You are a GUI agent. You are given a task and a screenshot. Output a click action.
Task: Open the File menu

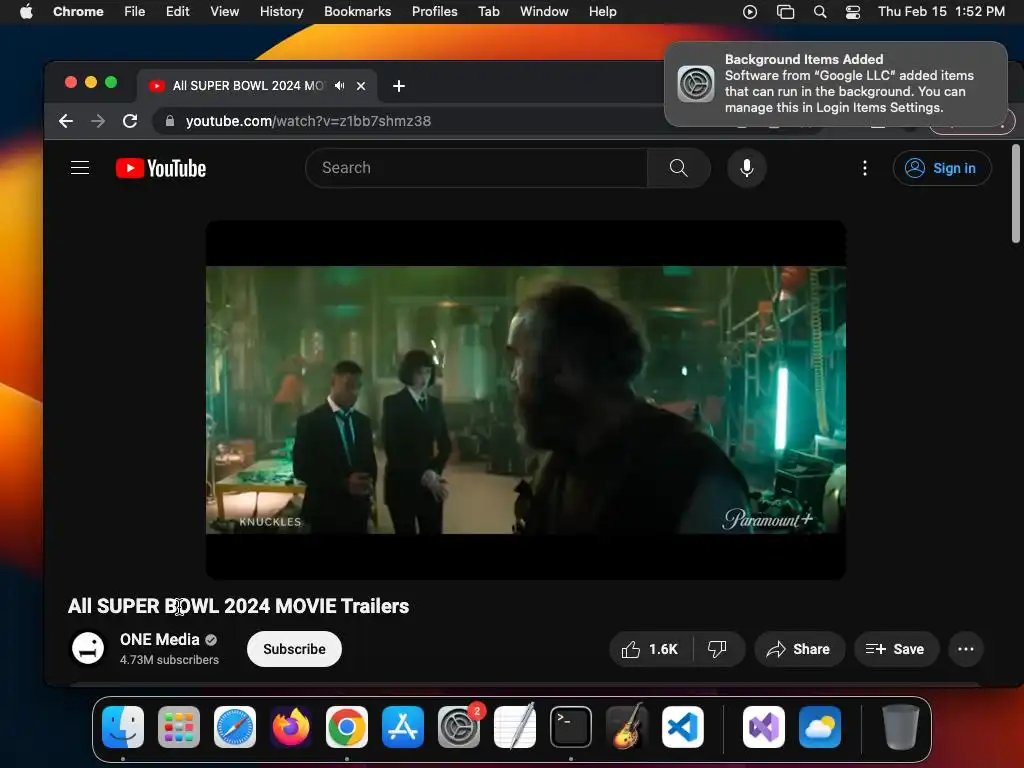[x=135, y=11]
